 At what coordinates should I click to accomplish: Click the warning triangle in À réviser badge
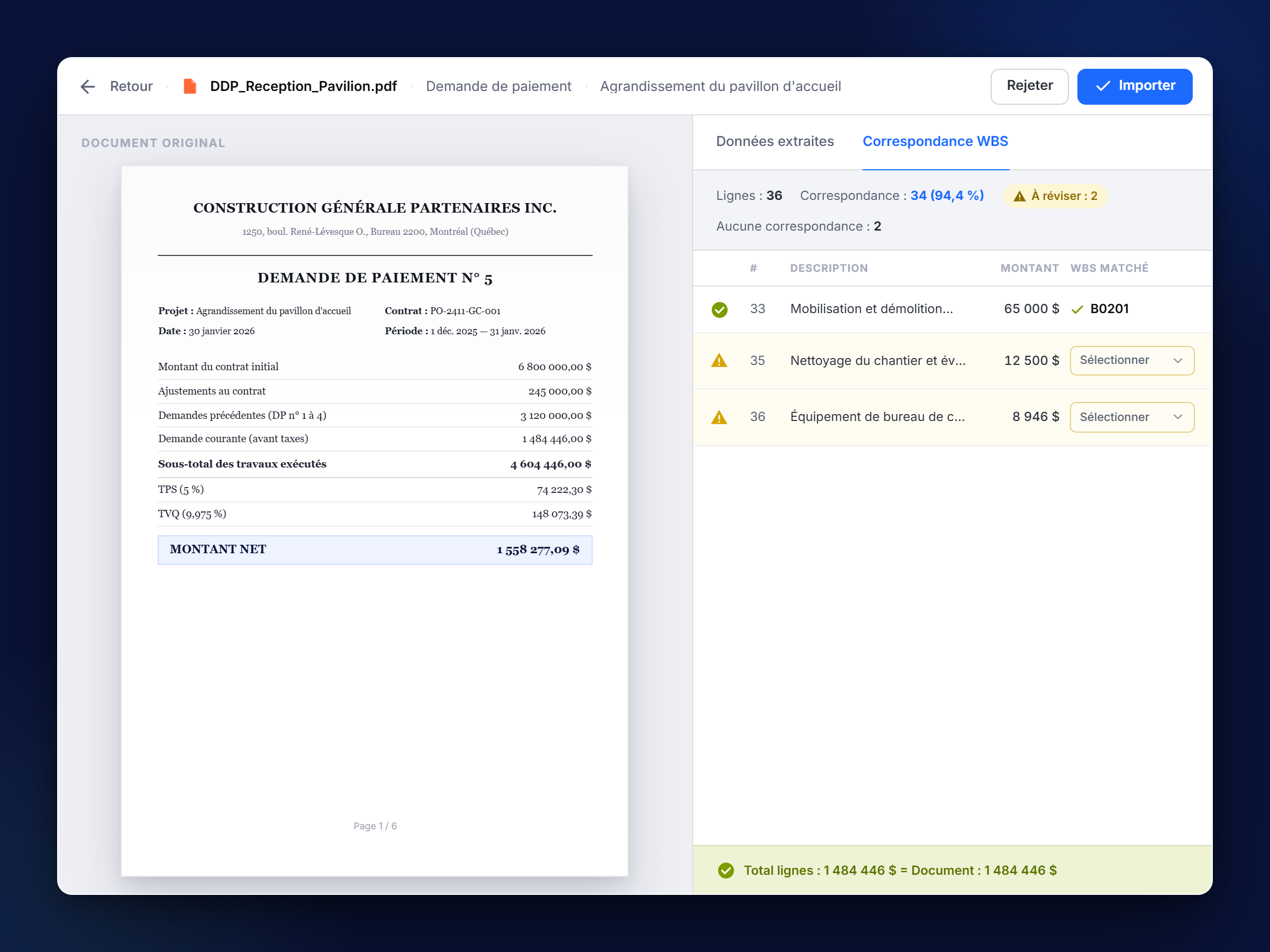point(1020,196)
